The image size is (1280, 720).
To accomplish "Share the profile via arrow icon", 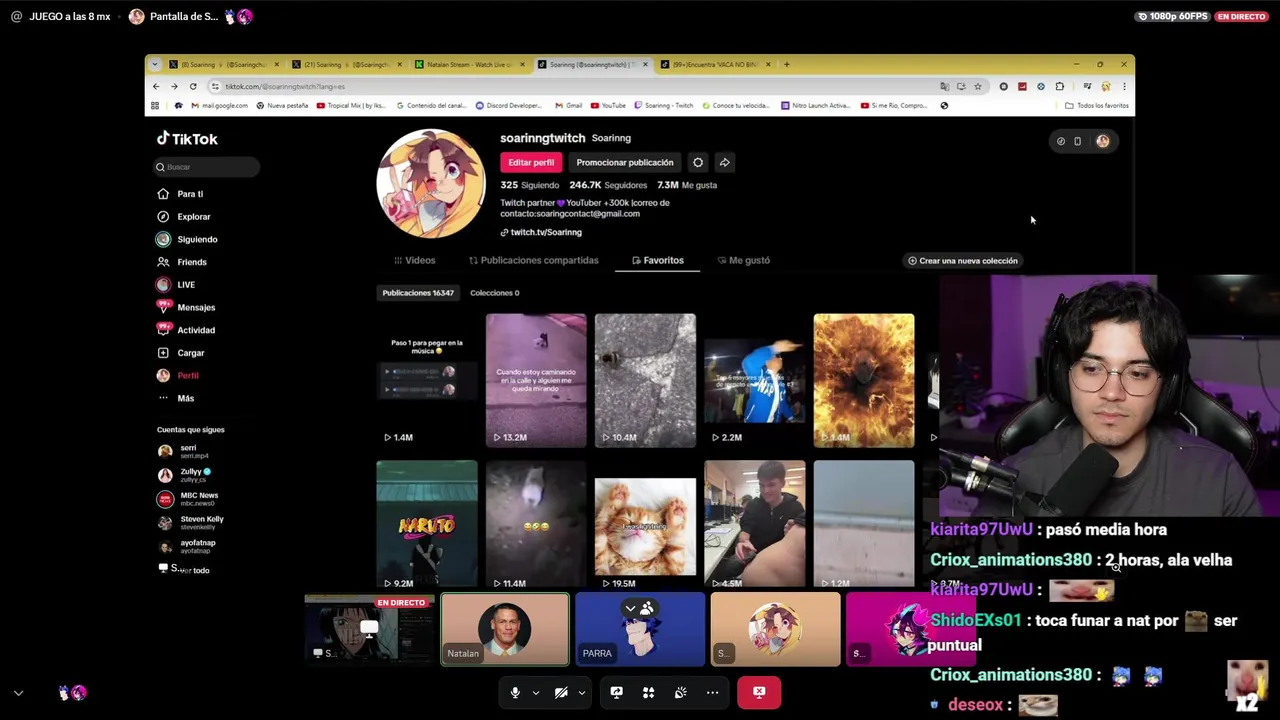I will [x=725, y=162].
